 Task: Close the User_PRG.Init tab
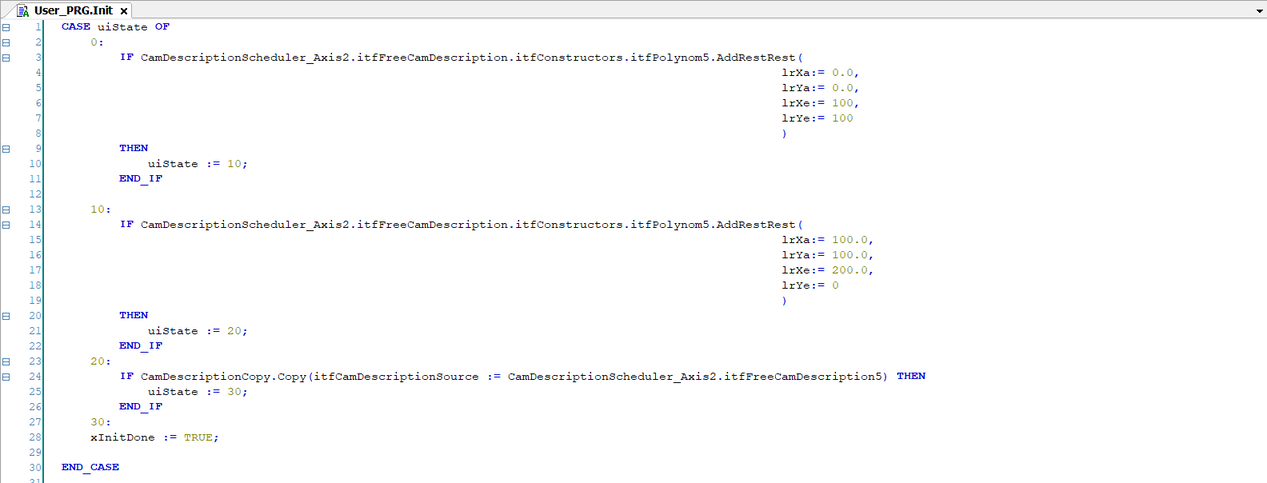[125, 10]
